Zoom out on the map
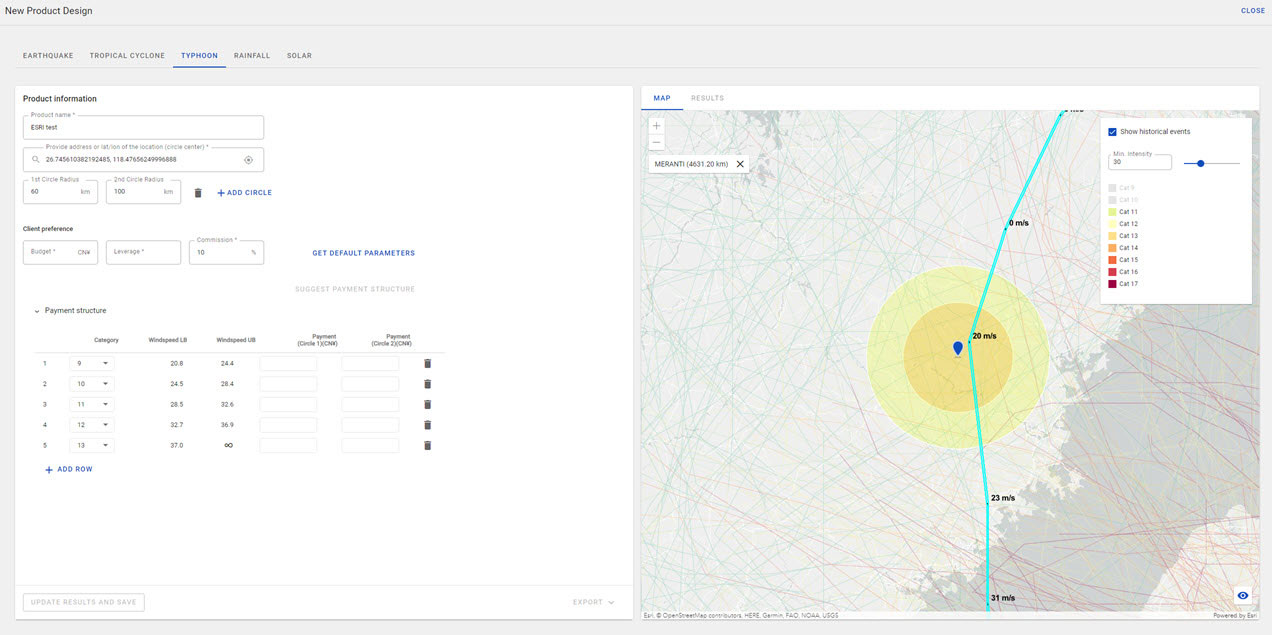 (656, 143)
